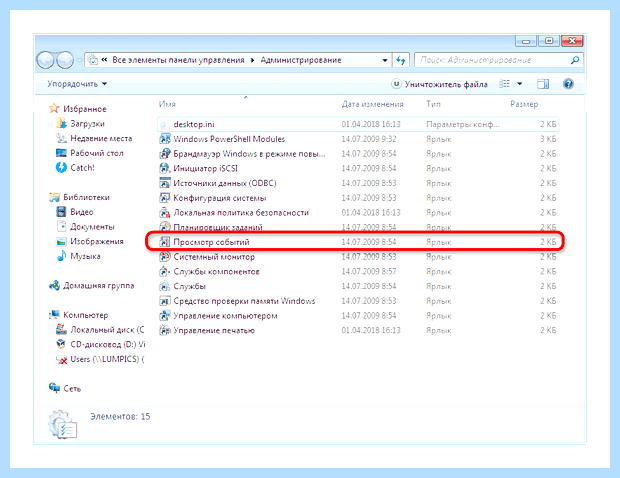The image size is (620, 478).
Task: Sort by the Тип column header
Action: (x=433, y=104)
